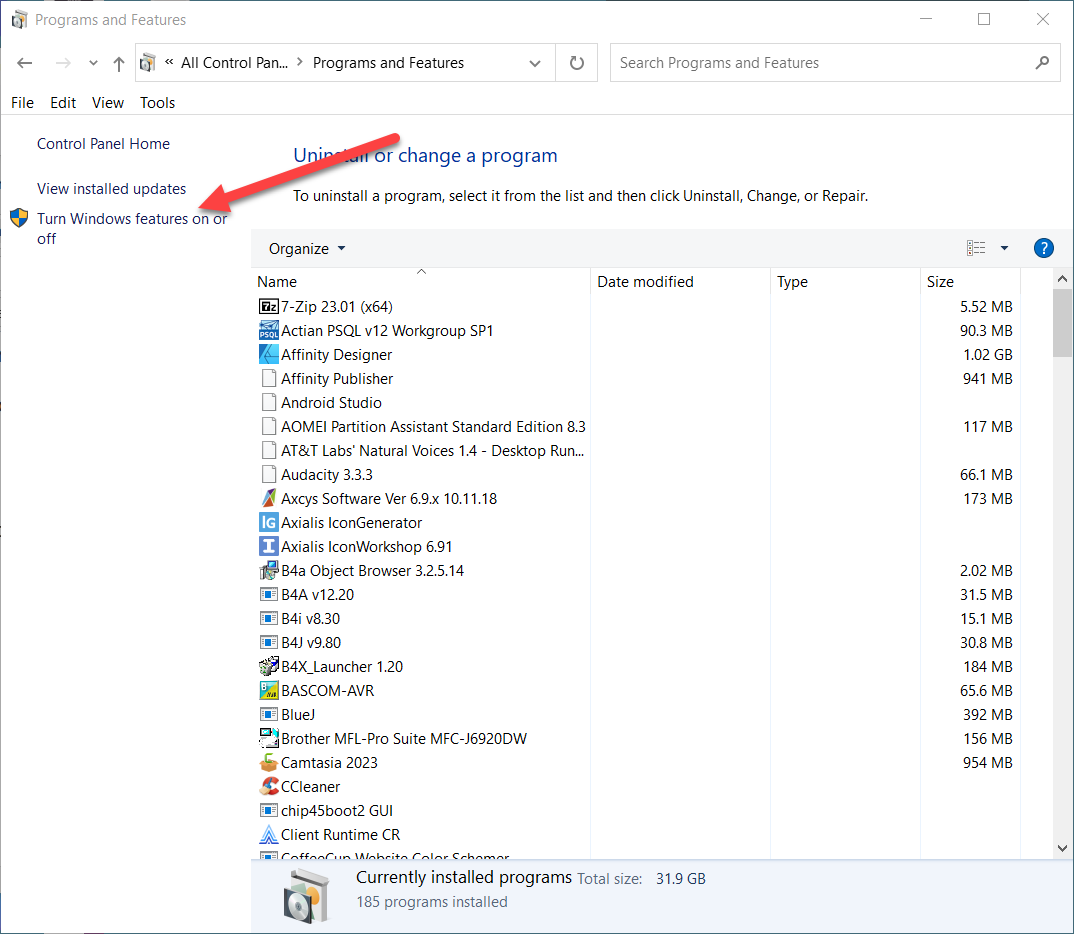
Task: Click the scrollbar down arrow
Action: coord(1062,848)
